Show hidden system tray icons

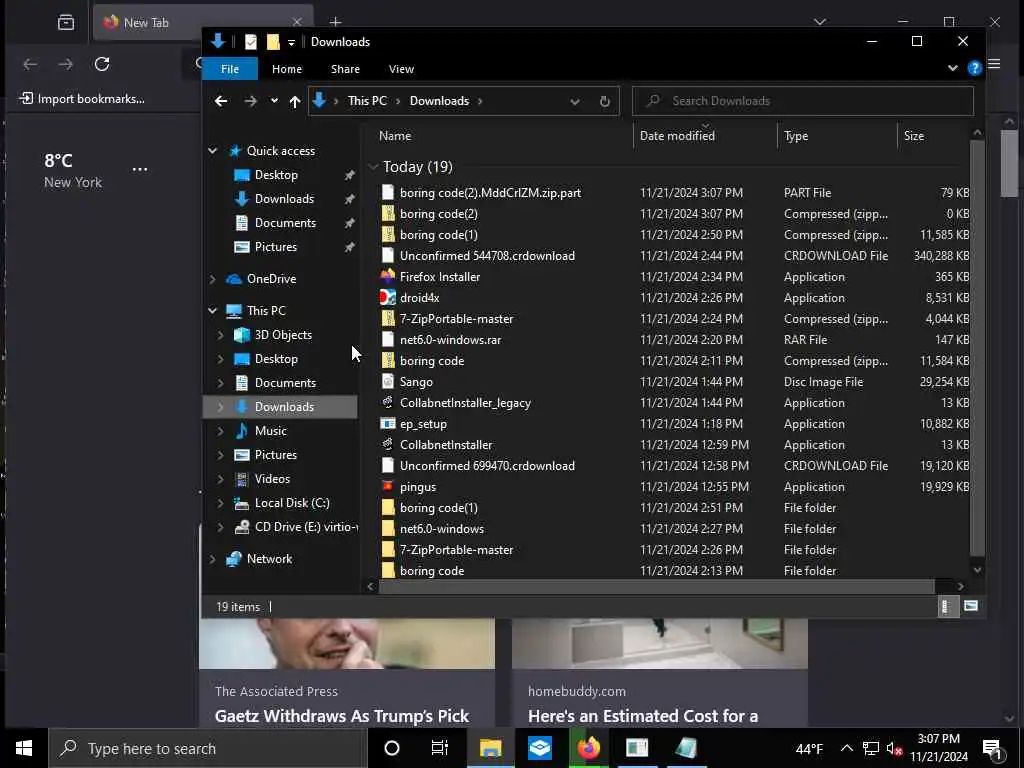[846, 748]
